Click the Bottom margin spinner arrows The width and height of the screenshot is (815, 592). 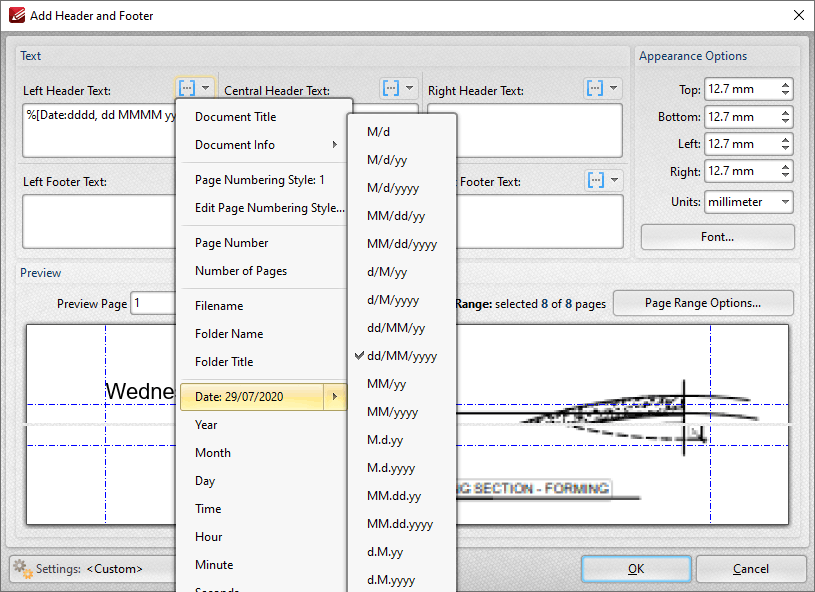click(785, 117)
